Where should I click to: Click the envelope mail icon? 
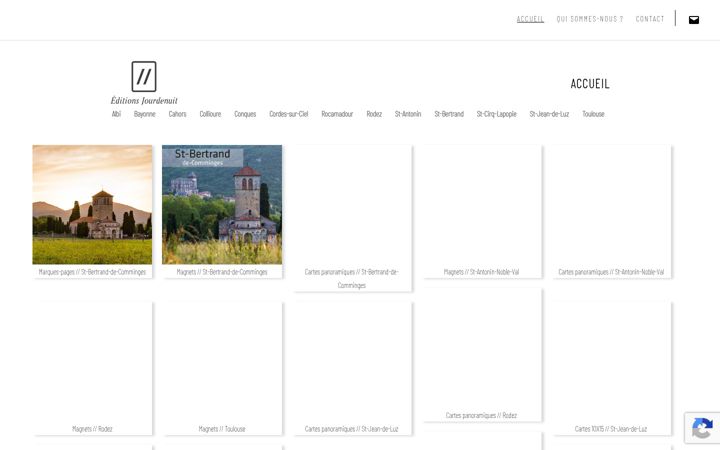tap(693, 20)
